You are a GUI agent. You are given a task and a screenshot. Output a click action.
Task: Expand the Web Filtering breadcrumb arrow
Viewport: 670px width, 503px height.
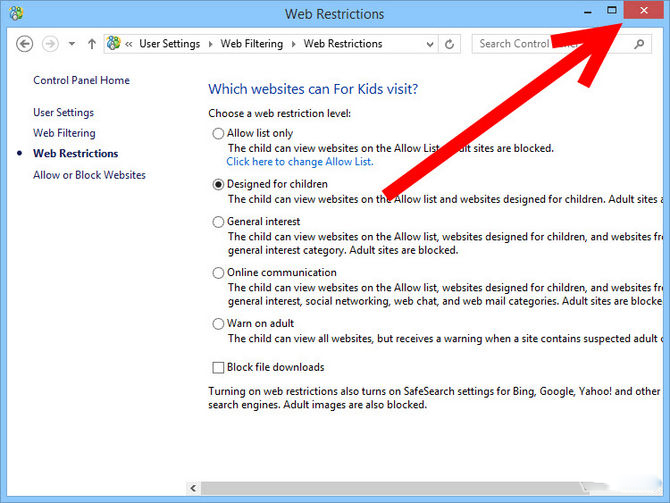[293, 44]
